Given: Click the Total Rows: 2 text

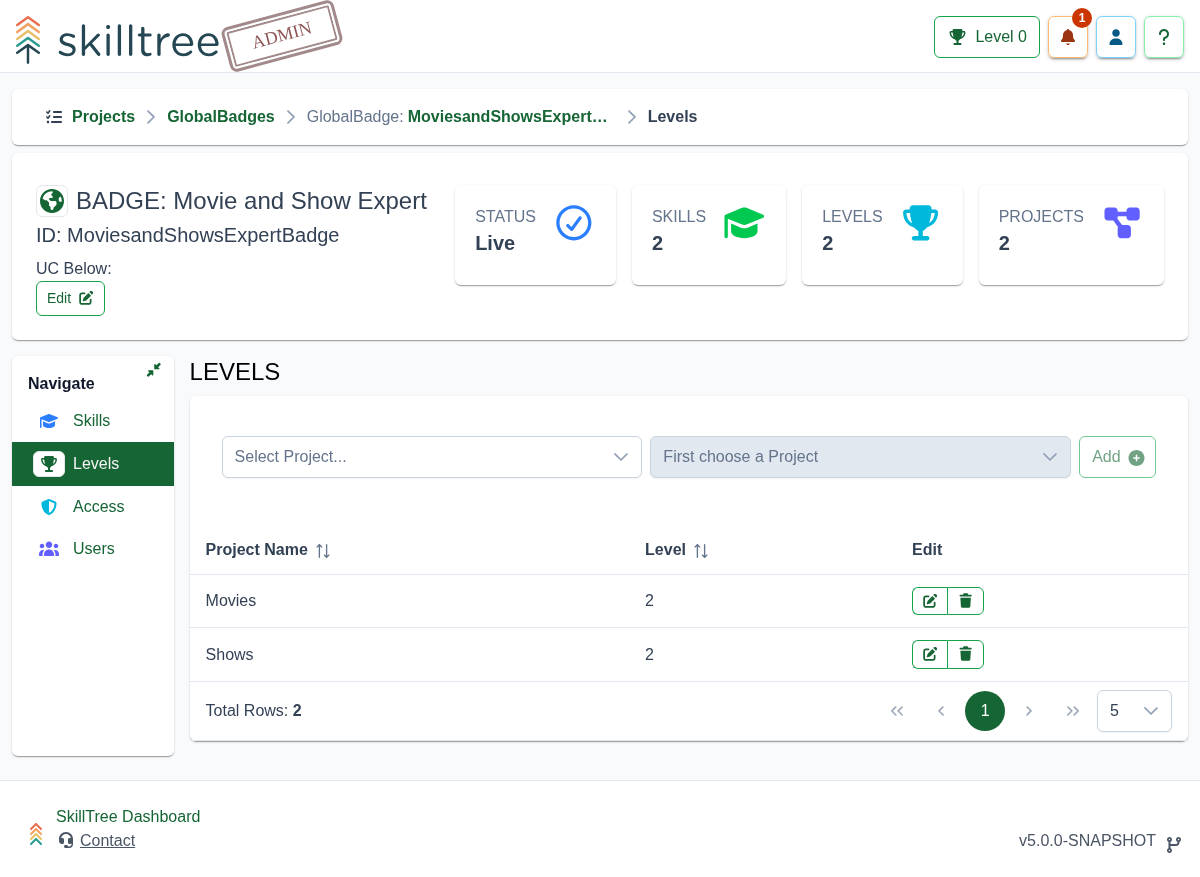Looking at the screenshot, I should pos(254,711).
